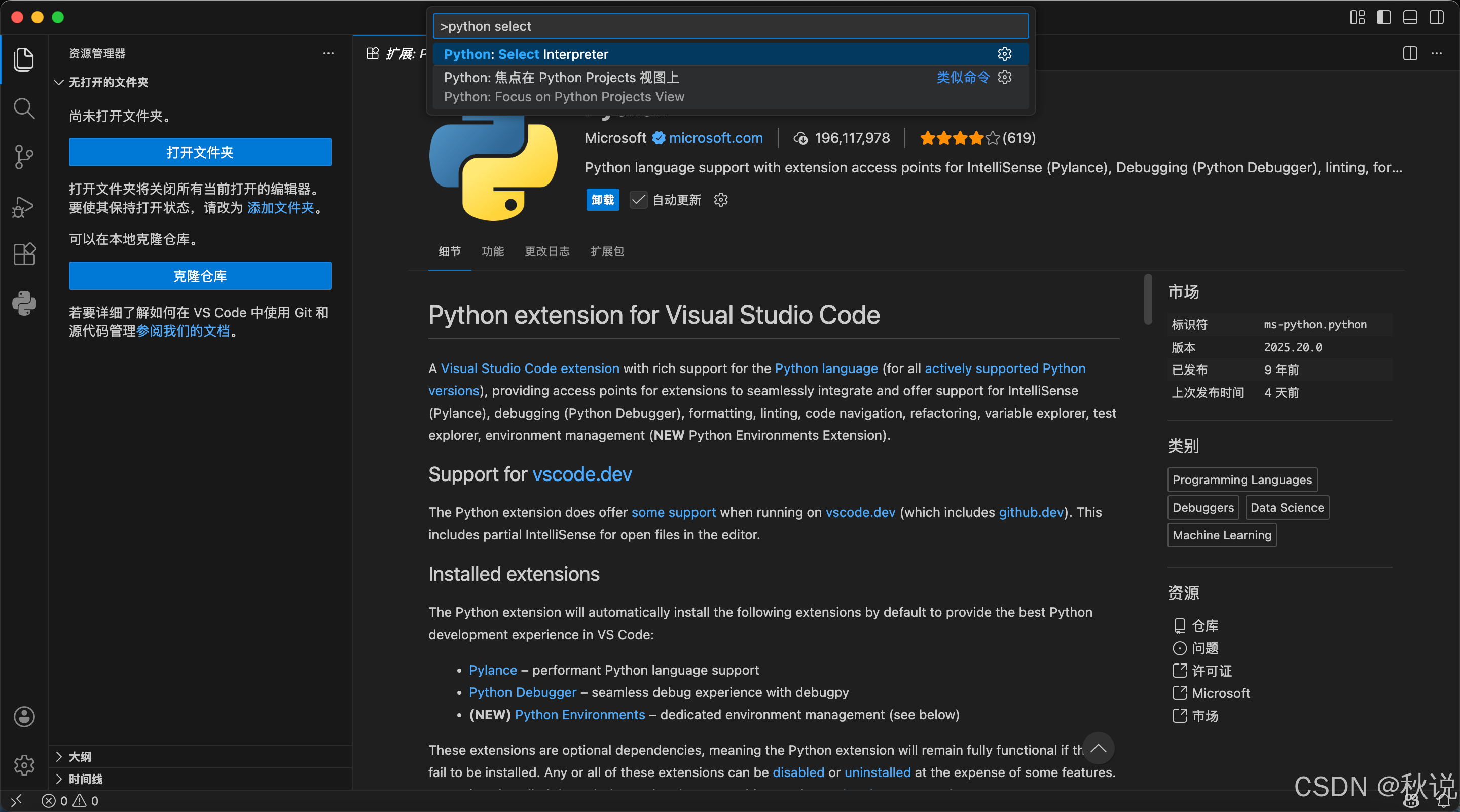Click the fifth rating star

pyautogui.click(x=993, y=138)
